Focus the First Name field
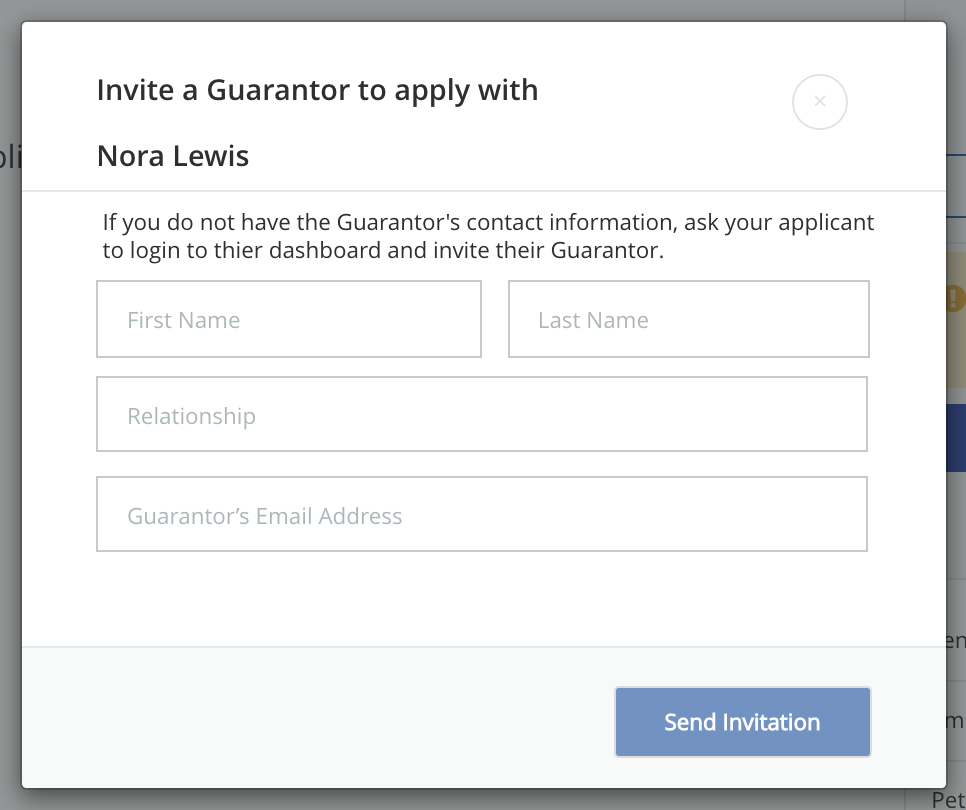 click(289, 319)
